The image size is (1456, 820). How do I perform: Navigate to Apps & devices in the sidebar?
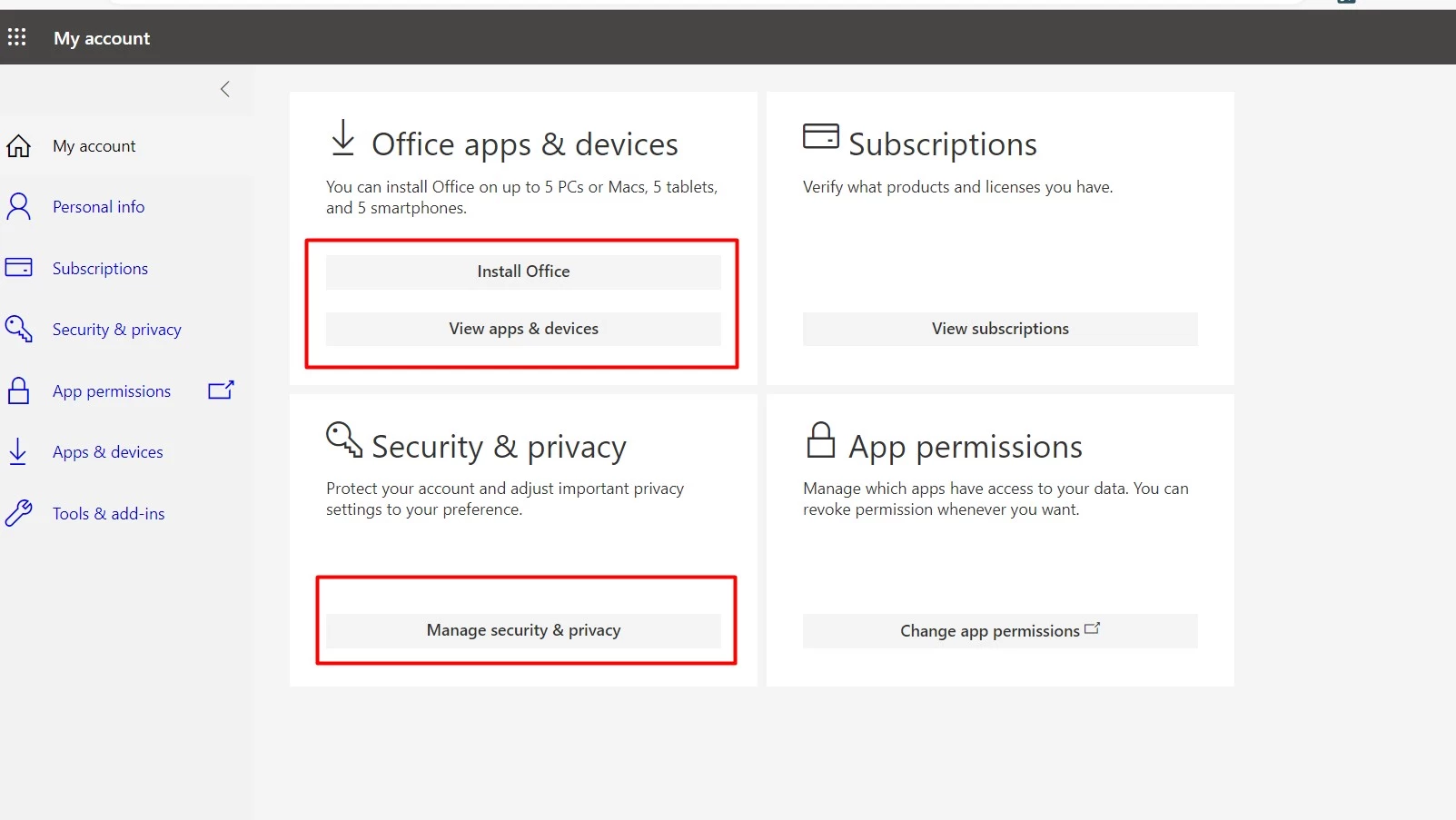click(x=107, y=452)
